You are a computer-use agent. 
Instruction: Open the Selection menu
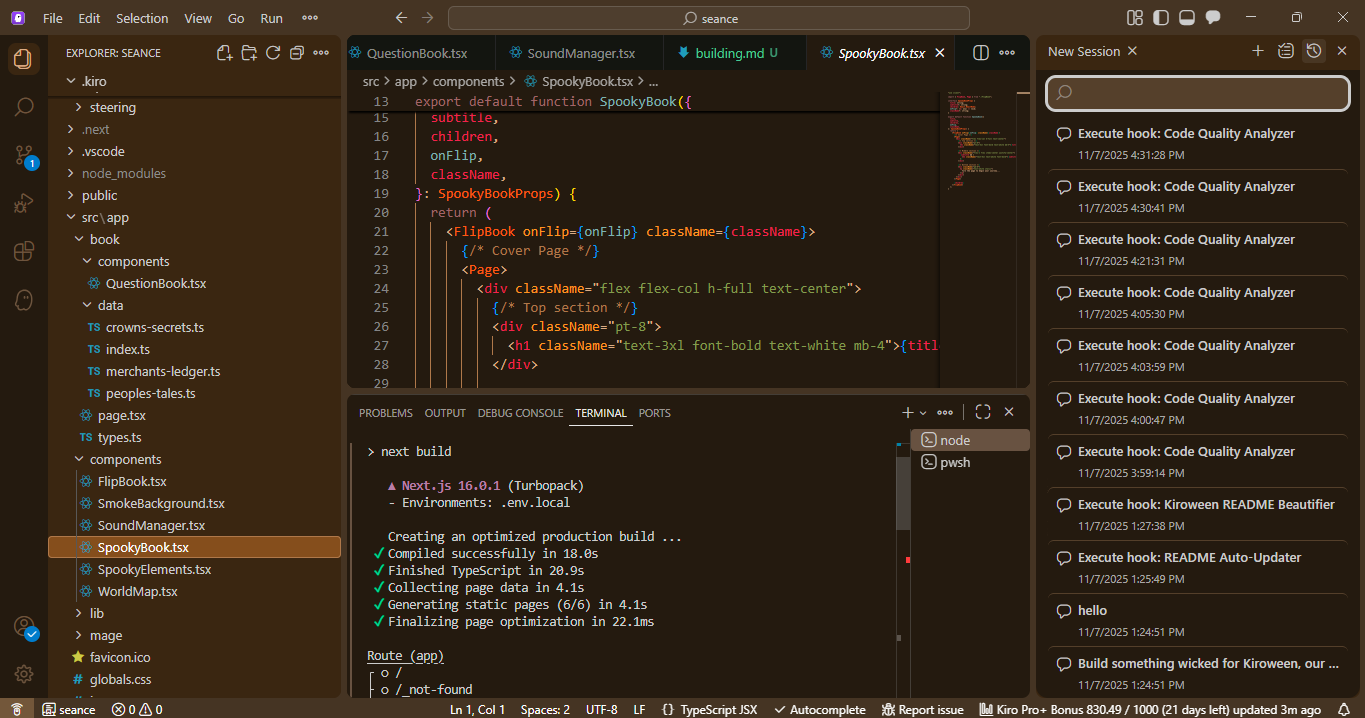pyautogui.click(x=142, y=18)
